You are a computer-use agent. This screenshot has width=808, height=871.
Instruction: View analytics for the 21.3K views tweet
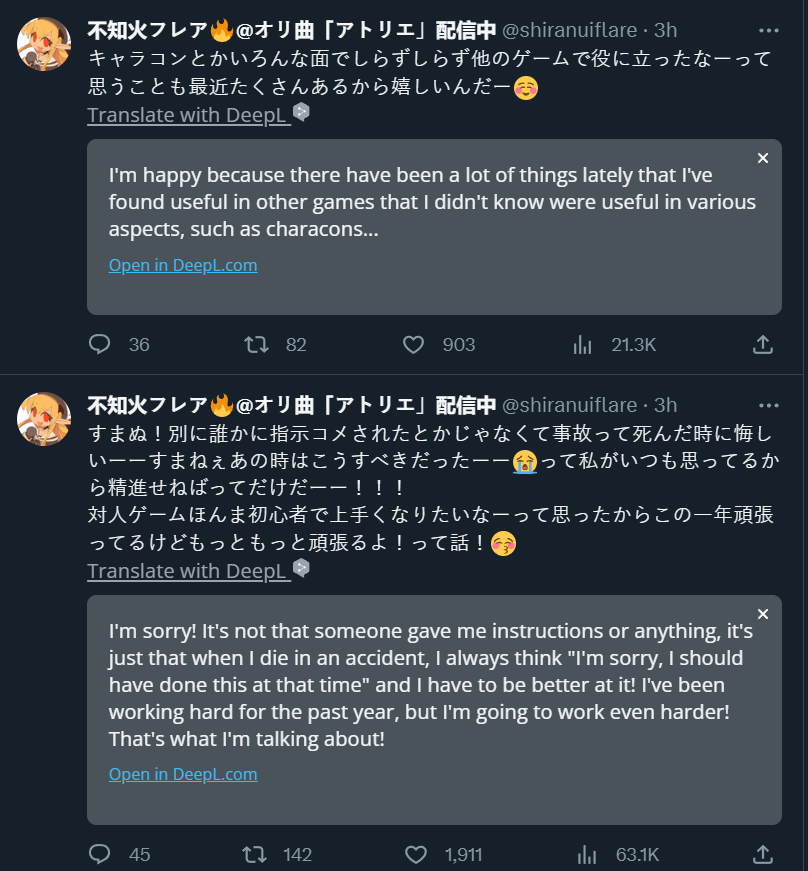[x=583, y=345]
